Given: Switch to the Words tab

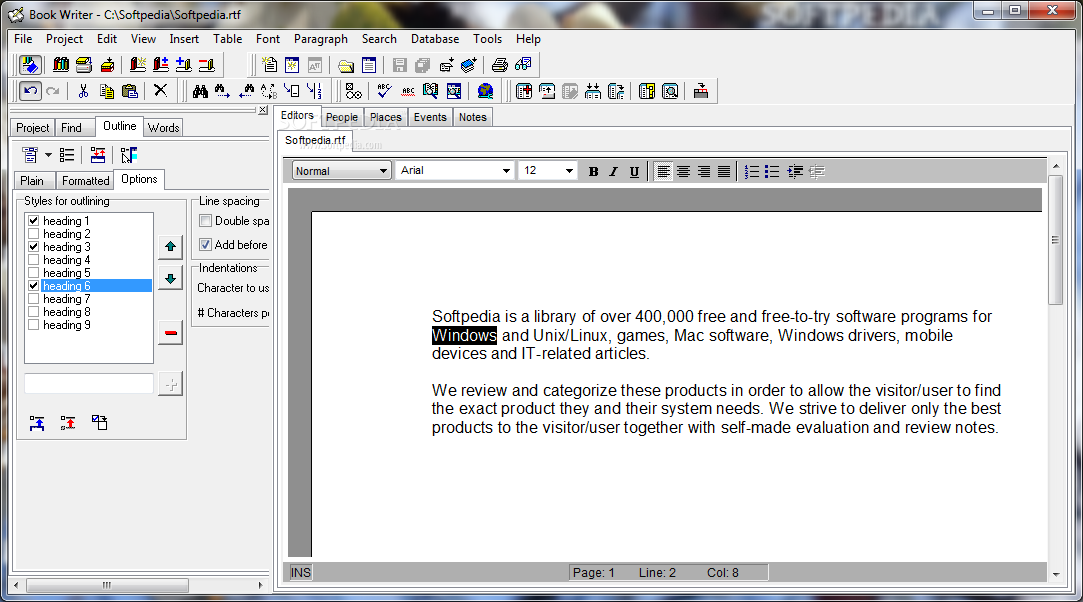Looking at the screenshot, I should click(x=164, y=128).
